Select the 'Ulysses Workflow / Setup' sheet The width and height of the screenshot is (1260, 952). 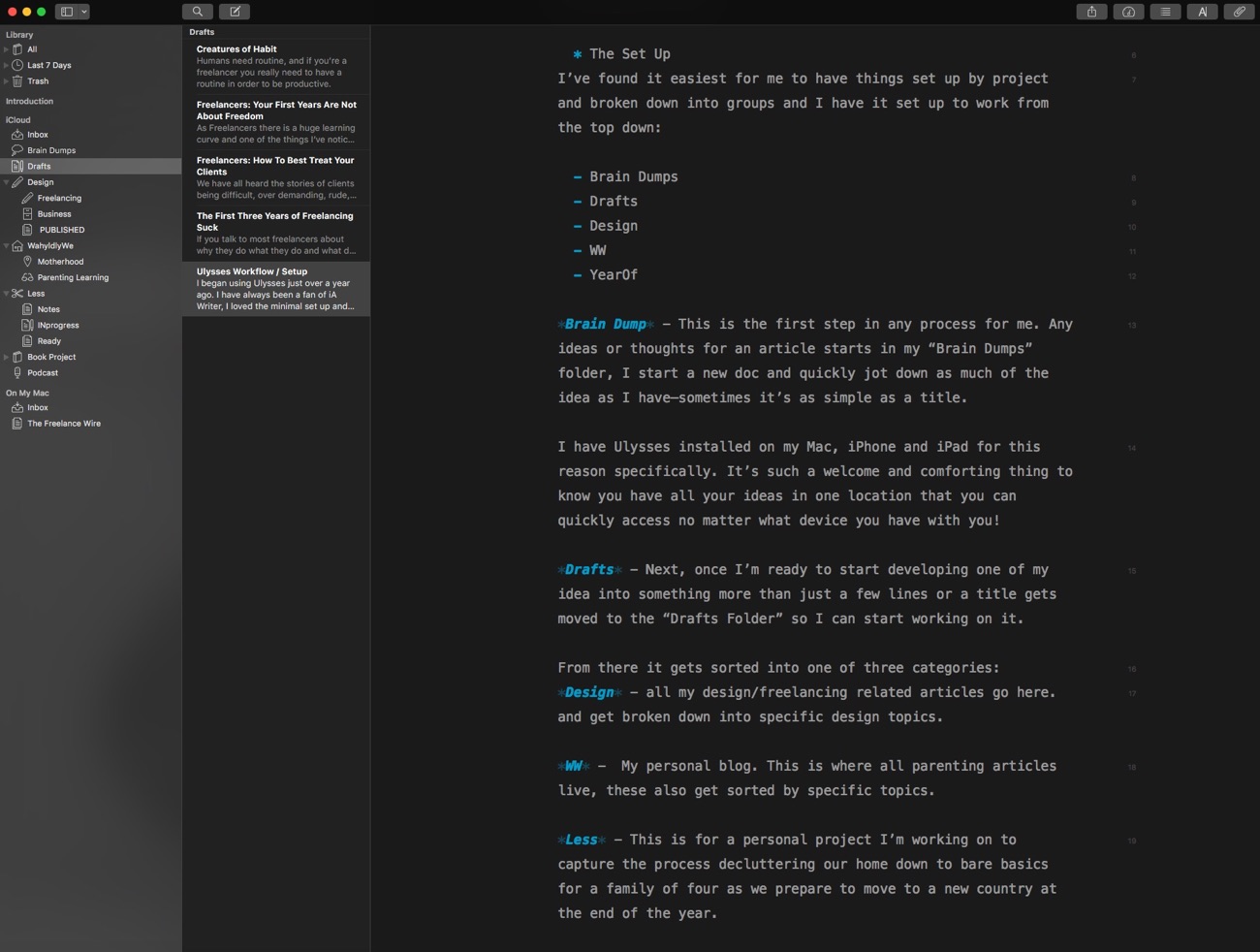(x=276, y=289)
